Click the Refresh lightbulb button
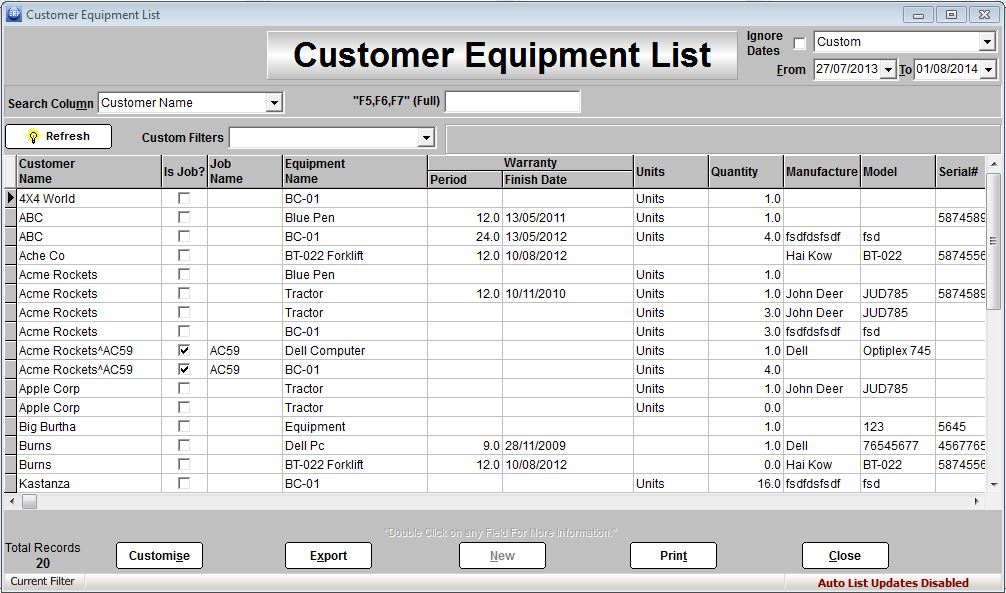 click(x=58, y=136)
